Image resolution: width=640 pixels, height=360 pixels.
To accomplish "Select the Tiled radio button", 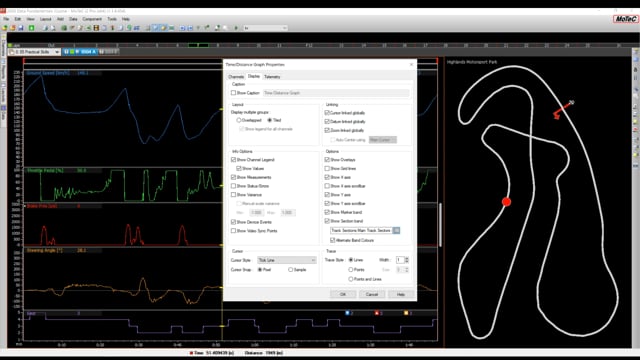I will [x=270, y=120].
